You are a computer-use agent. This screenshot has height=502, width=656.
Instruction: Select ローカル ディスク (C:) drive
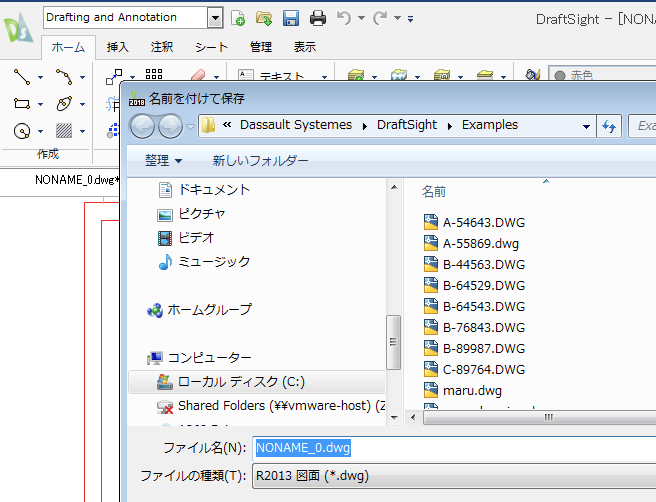click(256, 382)
